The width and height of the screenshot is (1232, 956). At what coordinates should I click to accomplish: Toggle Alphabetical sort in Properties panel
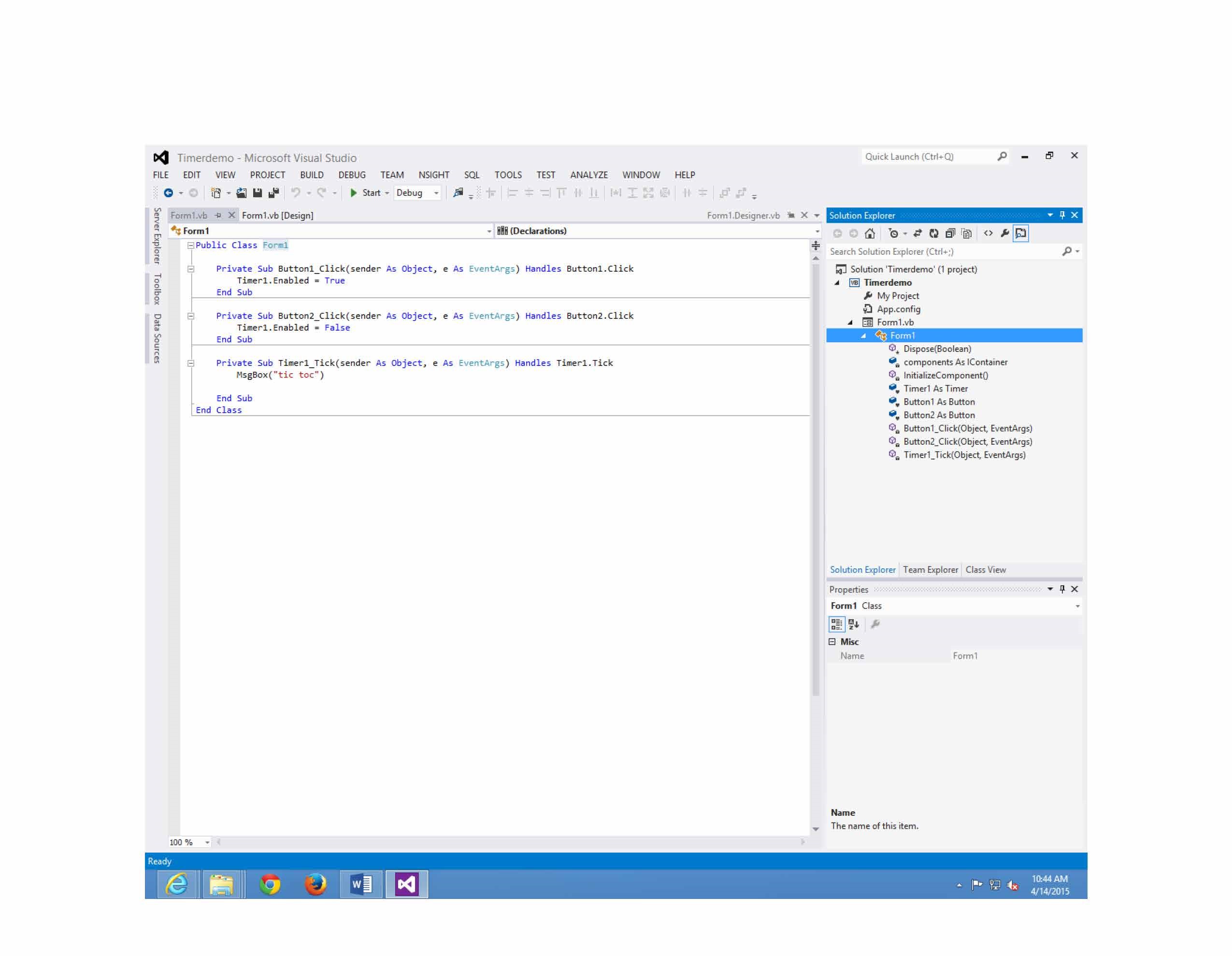coord(854,624)
